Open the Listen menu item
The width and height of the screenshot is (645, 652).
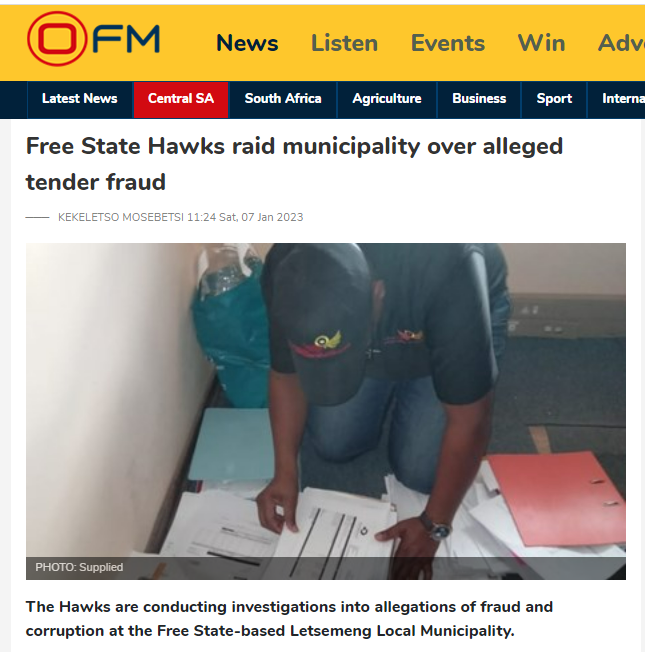(344, 43)
